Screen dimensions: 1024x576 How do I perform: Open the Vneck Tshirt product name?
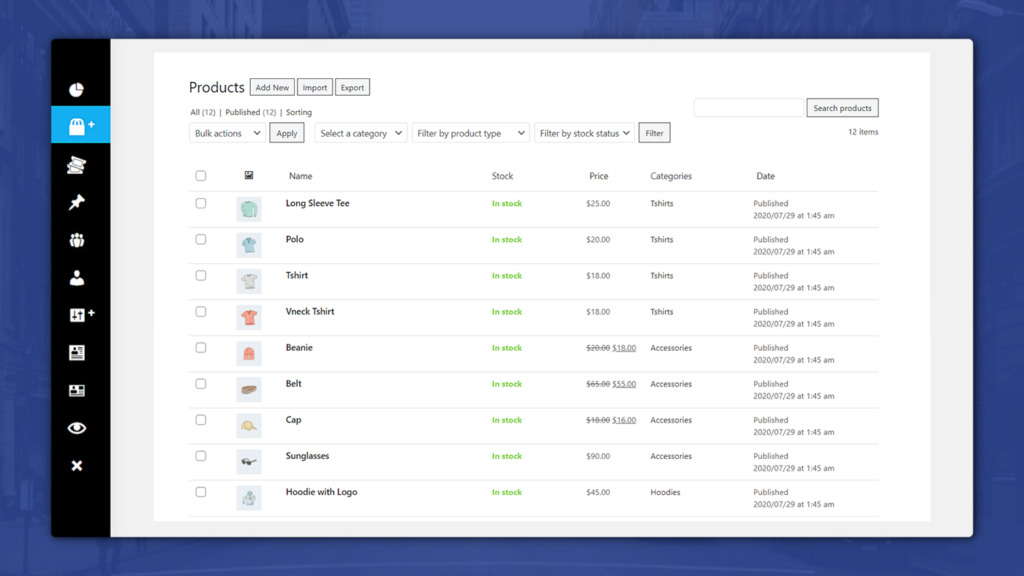coord(310,312)
